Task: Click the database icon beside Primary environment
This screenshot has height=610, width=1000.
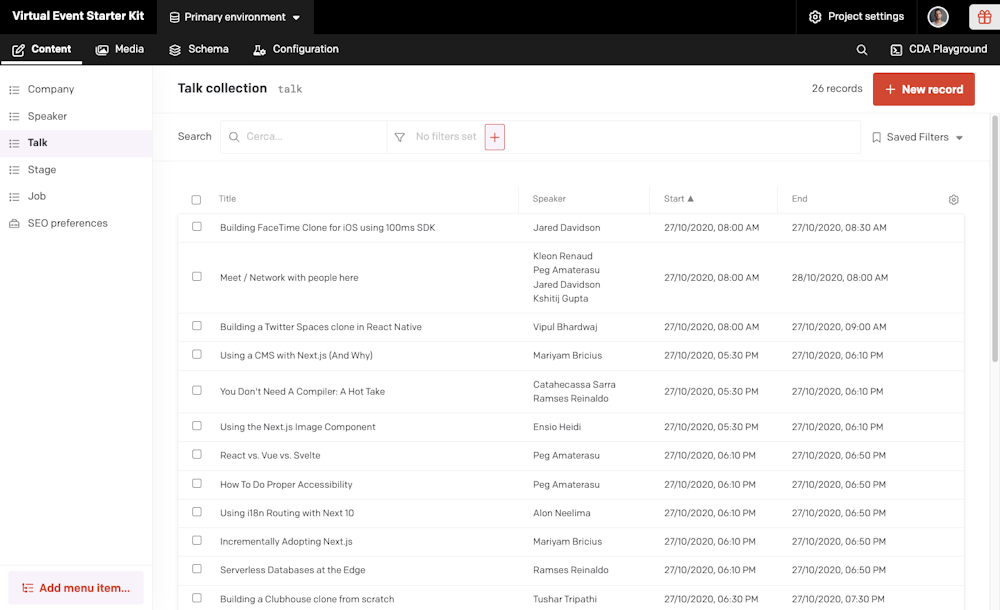Action: tap(174, 17)
